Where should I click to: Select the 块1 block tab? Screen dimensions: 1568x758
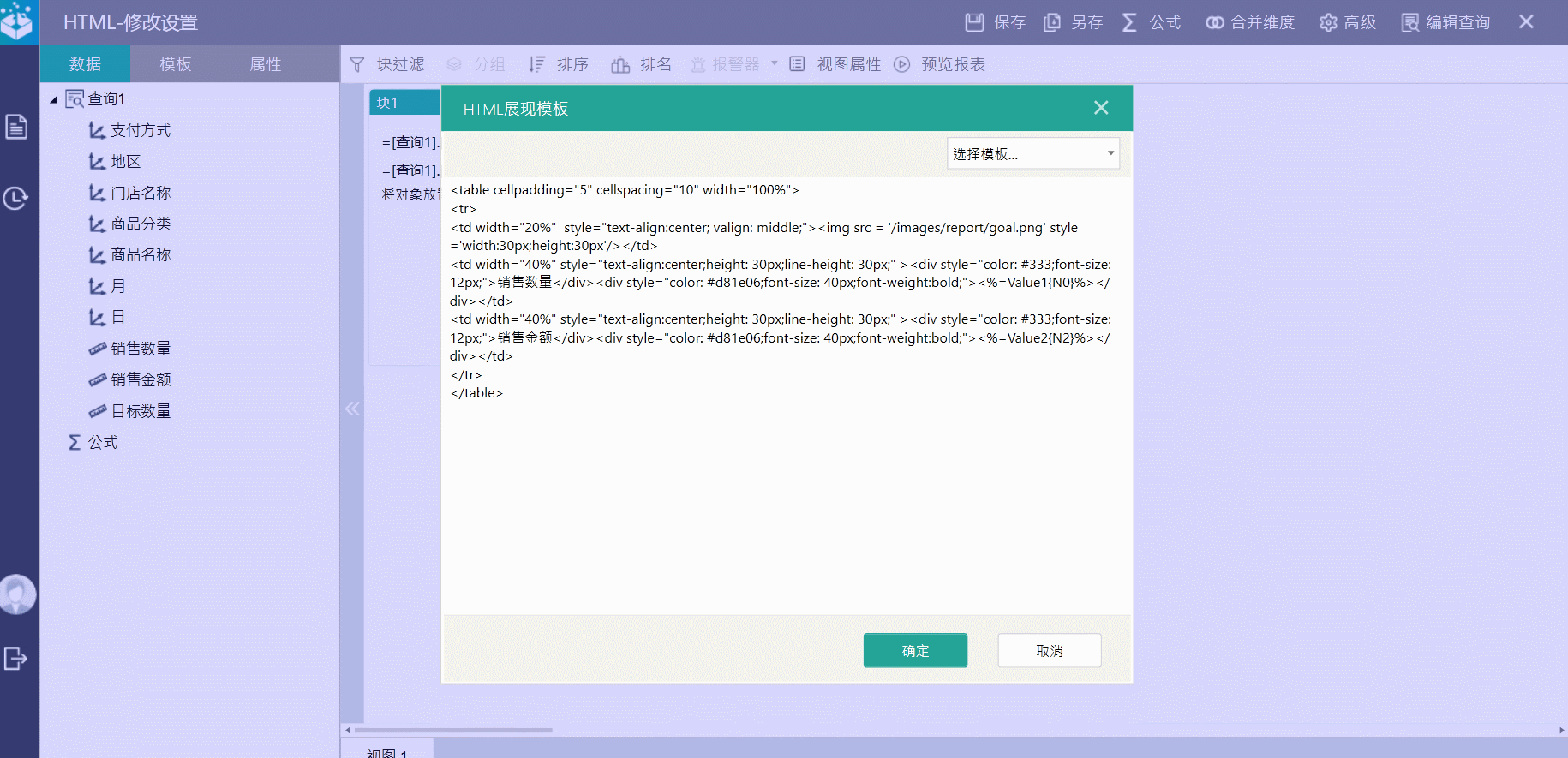tap(405, 103)
